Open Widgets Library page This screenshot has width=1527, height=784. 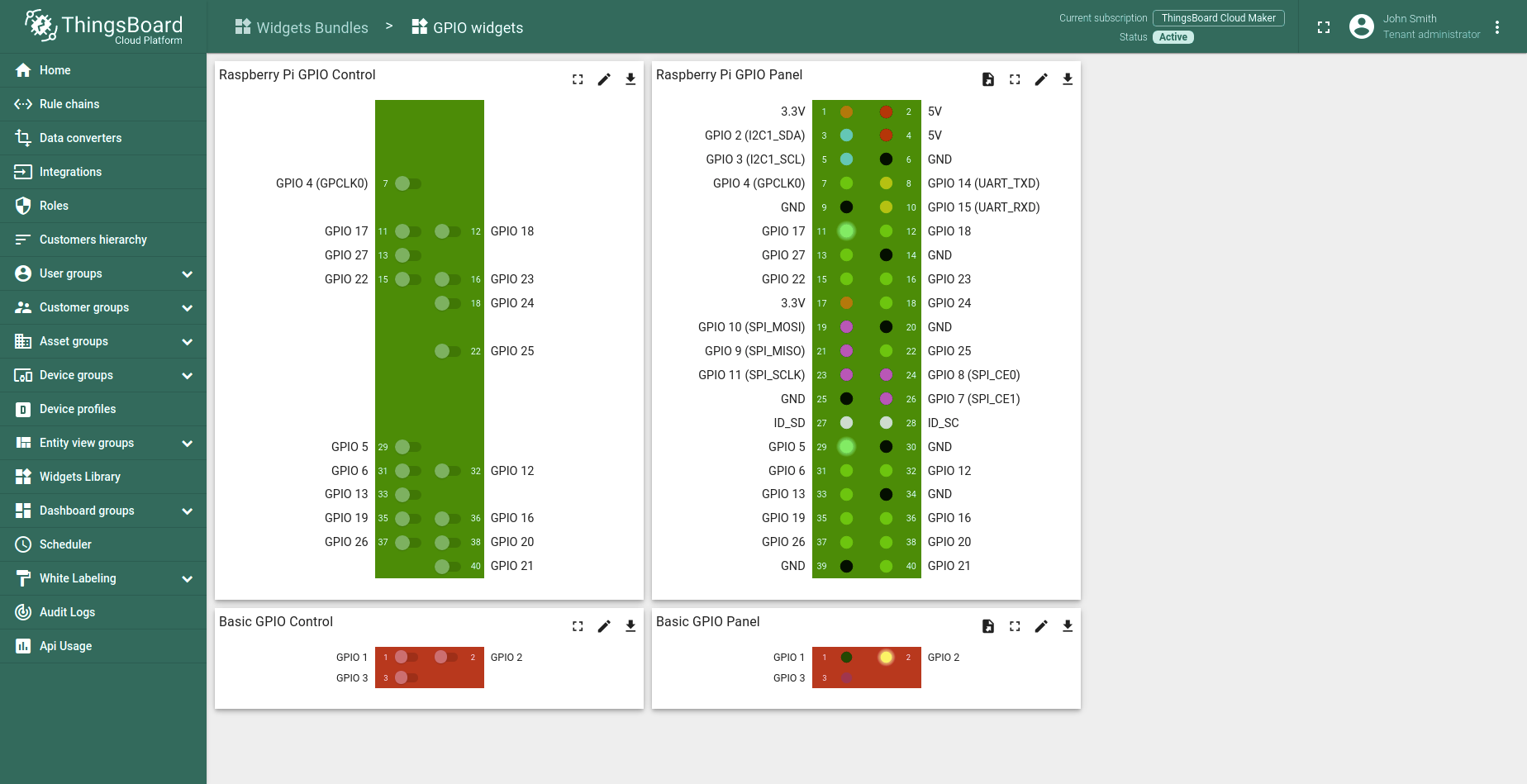[103, 477]
